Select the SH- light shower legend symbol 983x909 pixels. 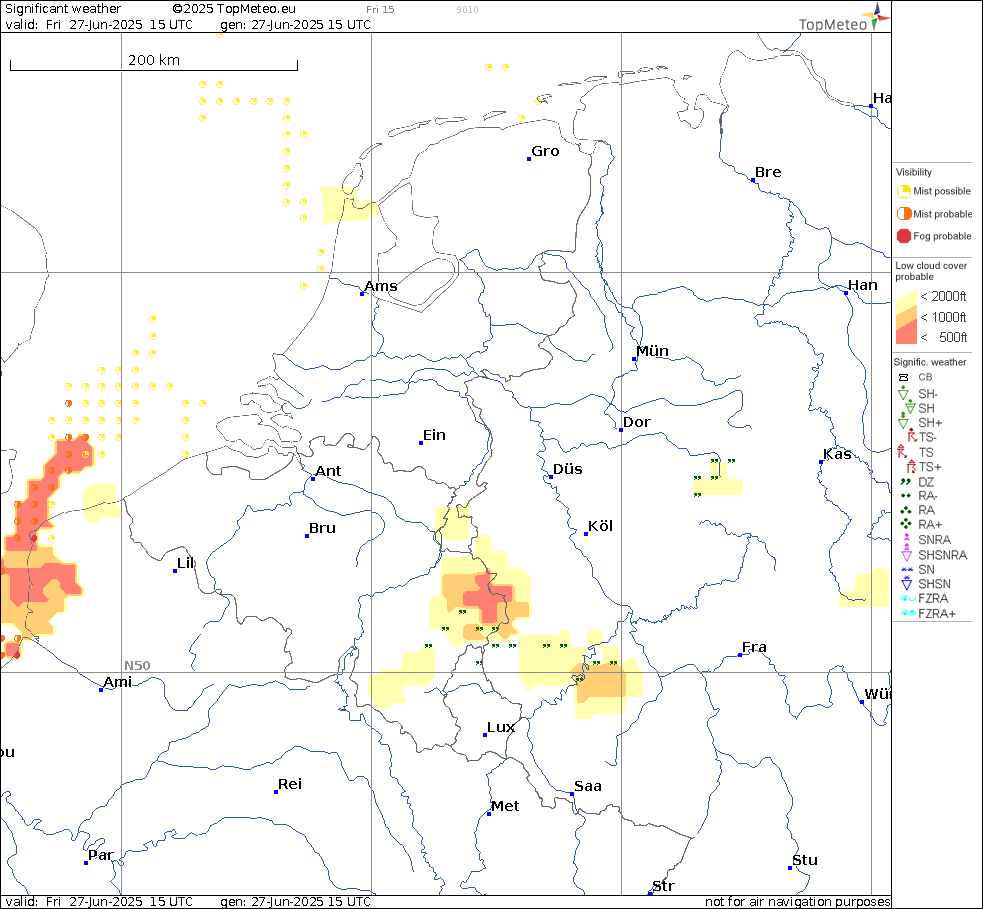point(903,394)
